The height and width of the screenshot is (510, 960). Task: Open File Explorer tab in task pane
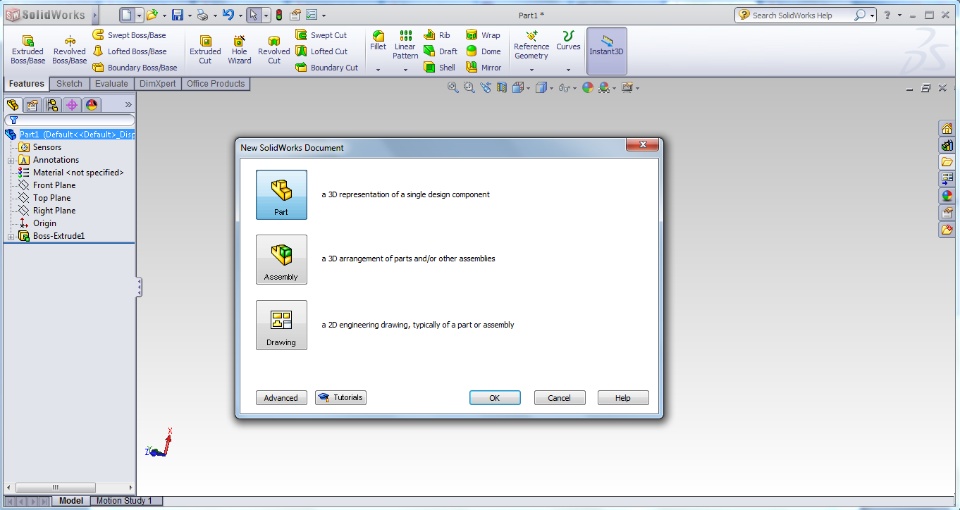tap(947, 162)
